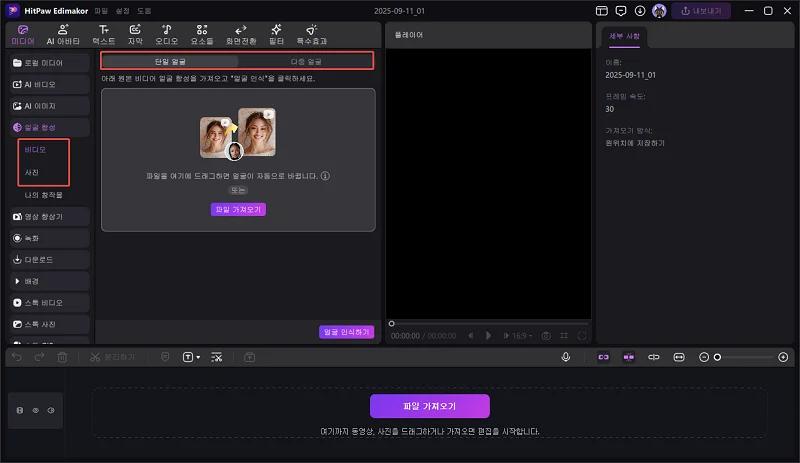Click the Undo arrow in timeline toolbar
800x463 pixels.
coord(17,357)
